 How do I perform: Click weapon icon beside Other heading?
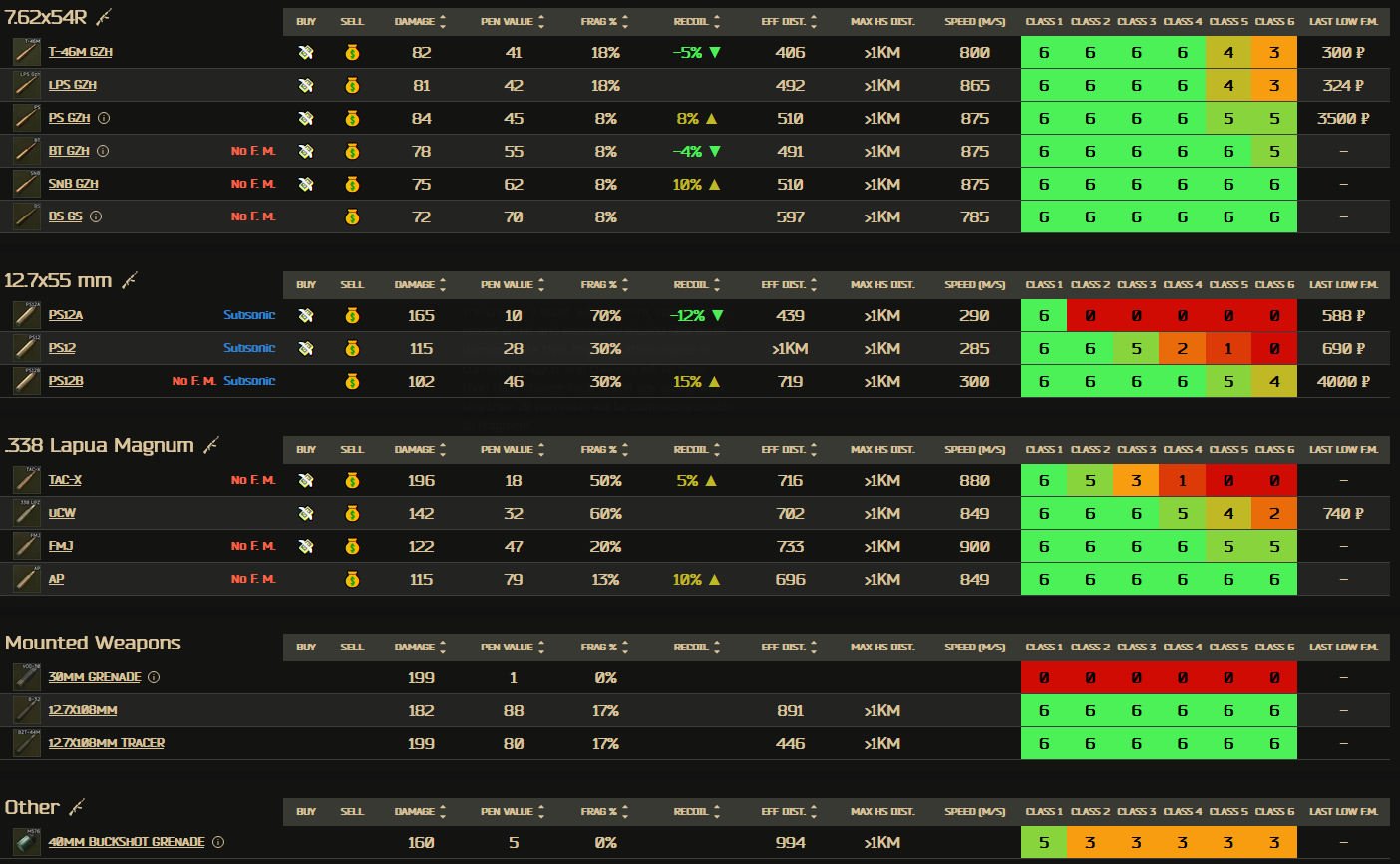point(76,807)
